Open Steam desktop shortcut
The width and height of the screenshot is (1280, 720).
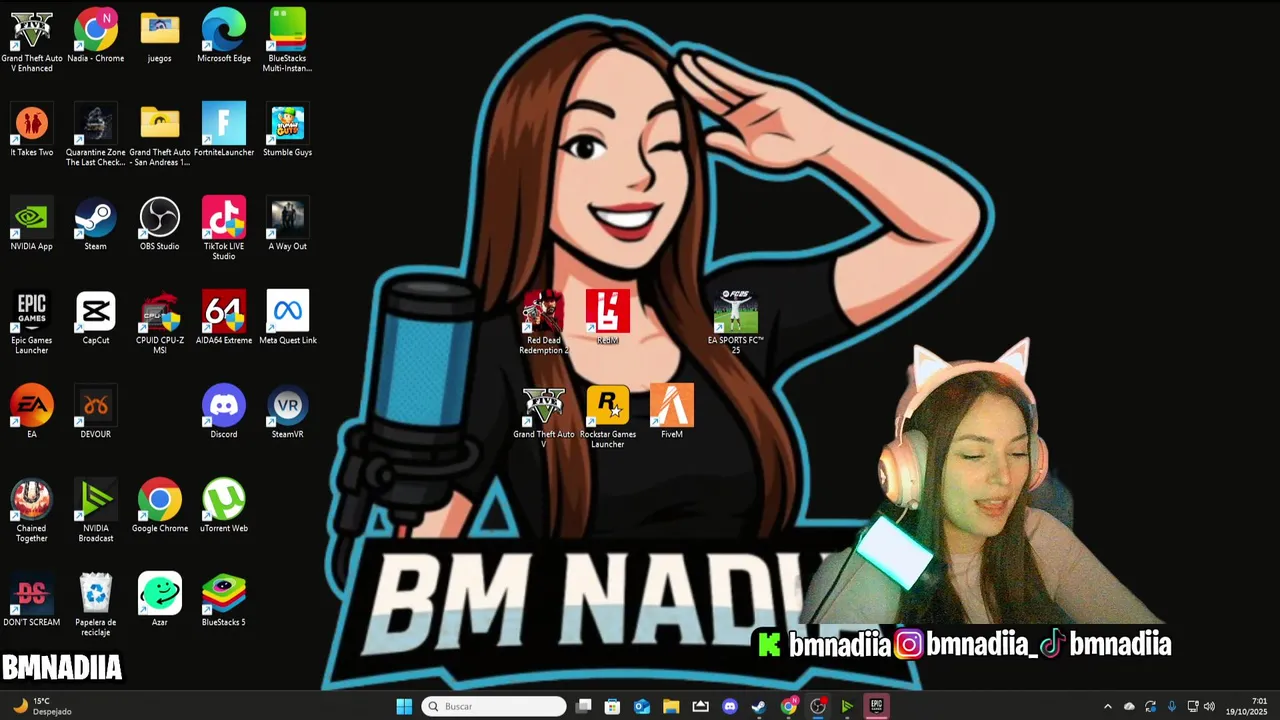pyautogui.click(x=96, y=224)
